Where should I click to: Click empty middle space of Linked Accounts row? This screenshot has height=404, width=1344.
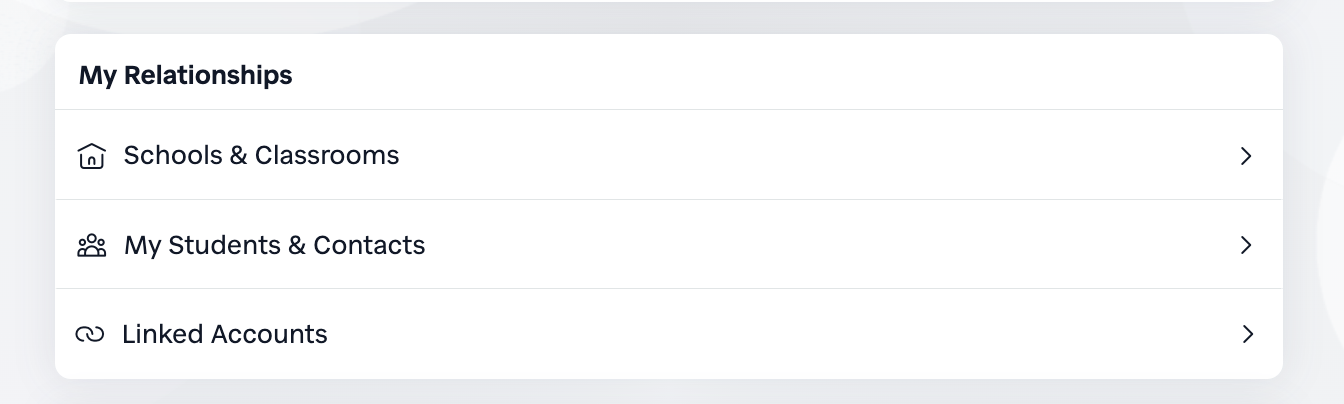pos(800,334)
